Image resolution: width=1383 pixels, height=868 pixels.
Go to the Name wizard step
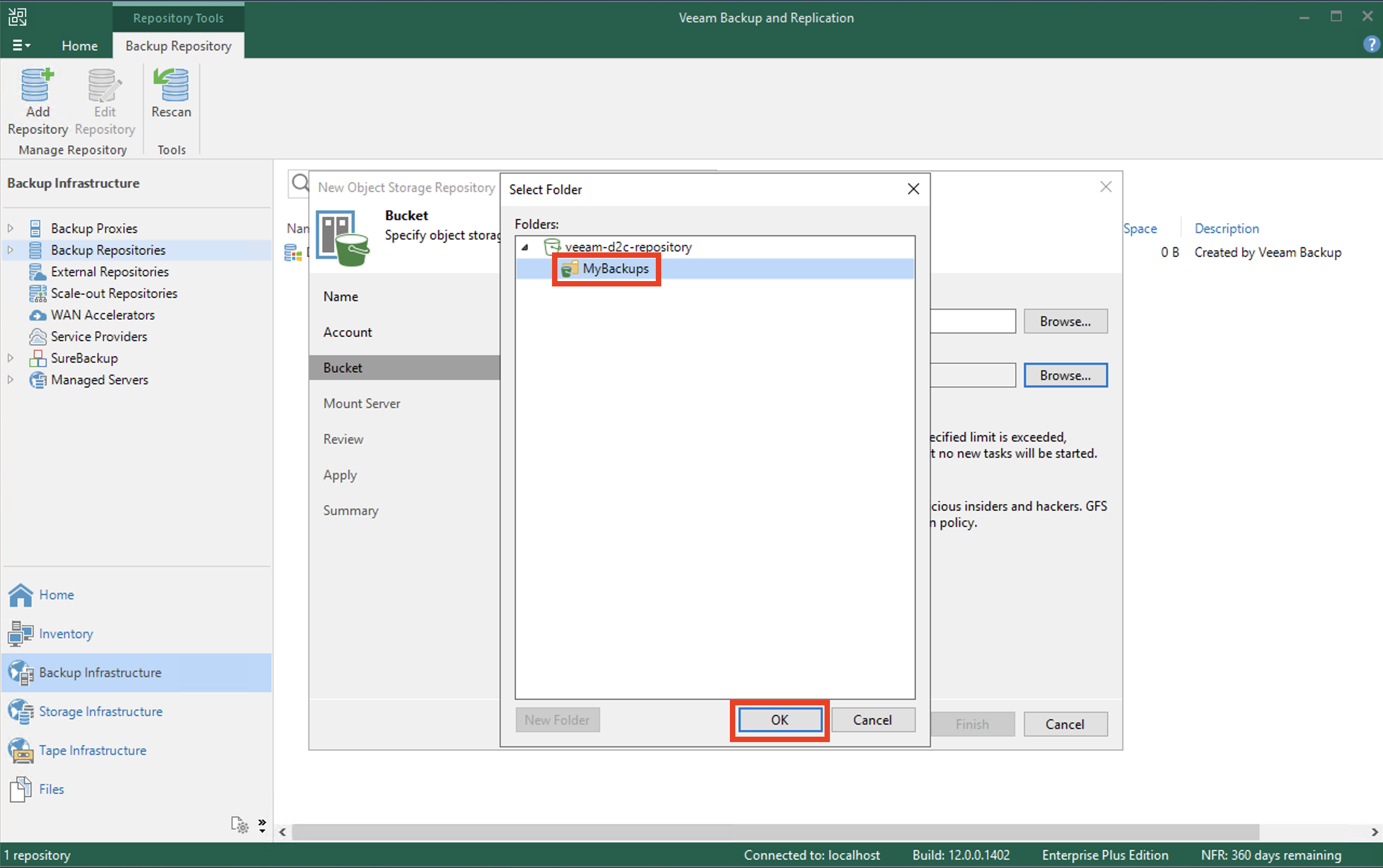(341, 297)
